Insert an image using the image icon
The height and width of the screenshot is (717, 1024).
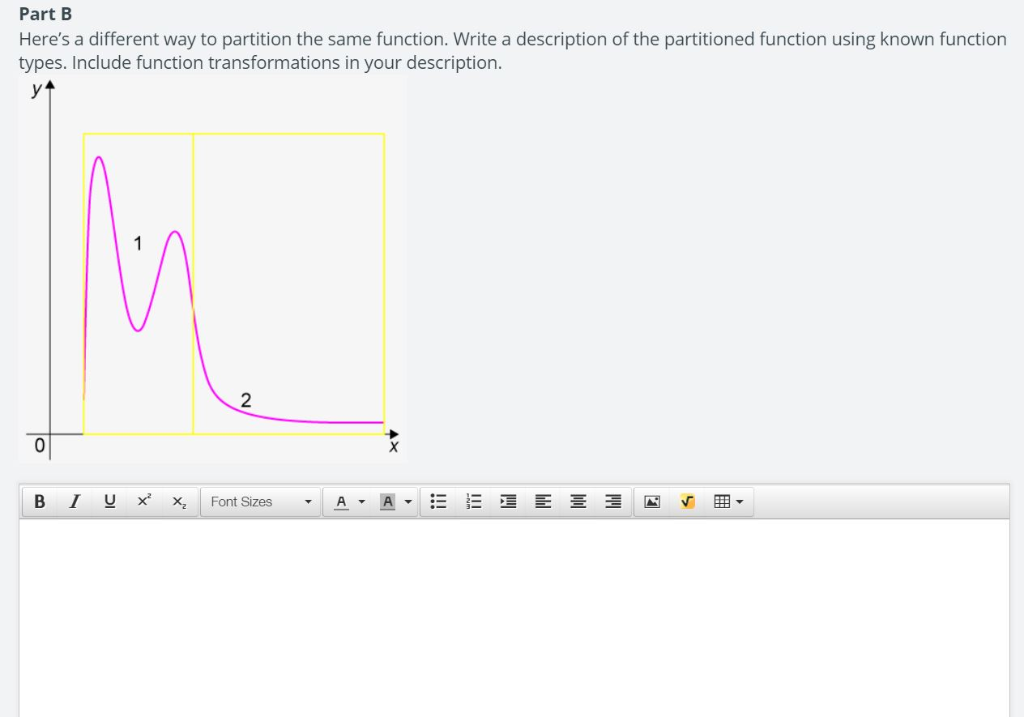tap(652, 501)
